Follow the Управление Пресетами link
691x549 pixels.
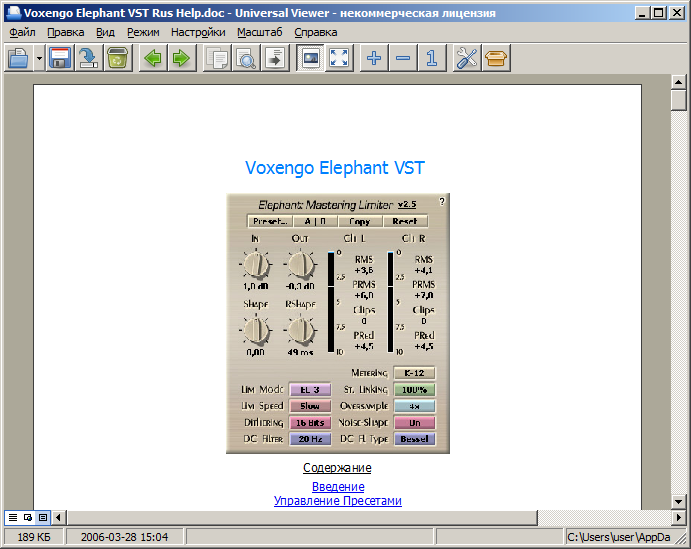pos(338,501)
